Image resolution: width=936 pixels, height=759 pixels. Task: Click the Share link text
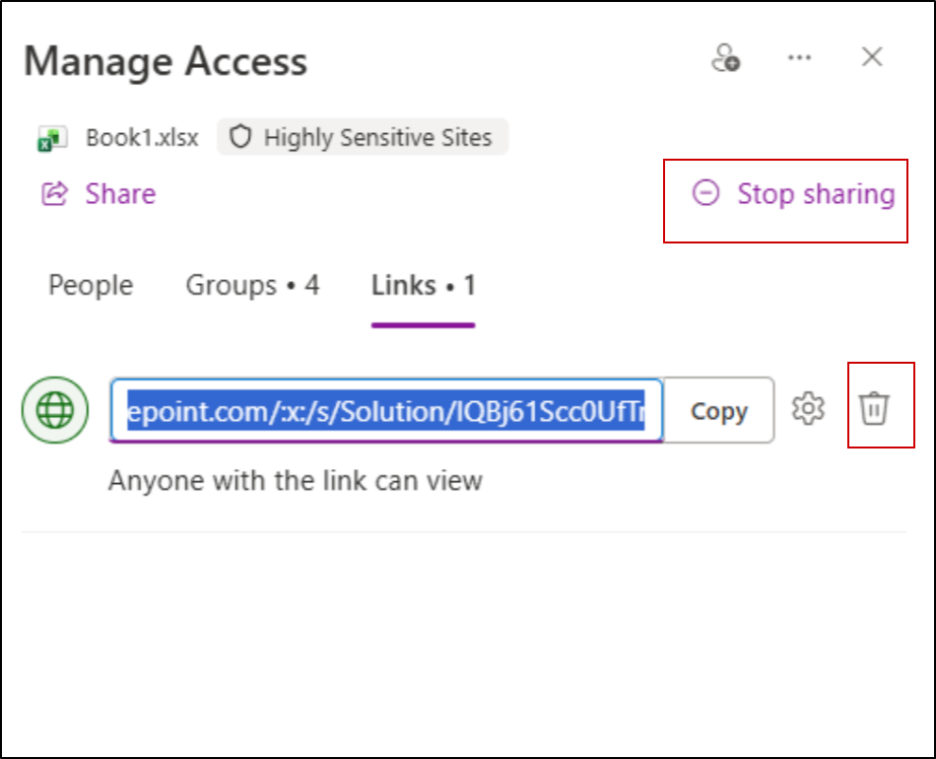pos(120,193)
